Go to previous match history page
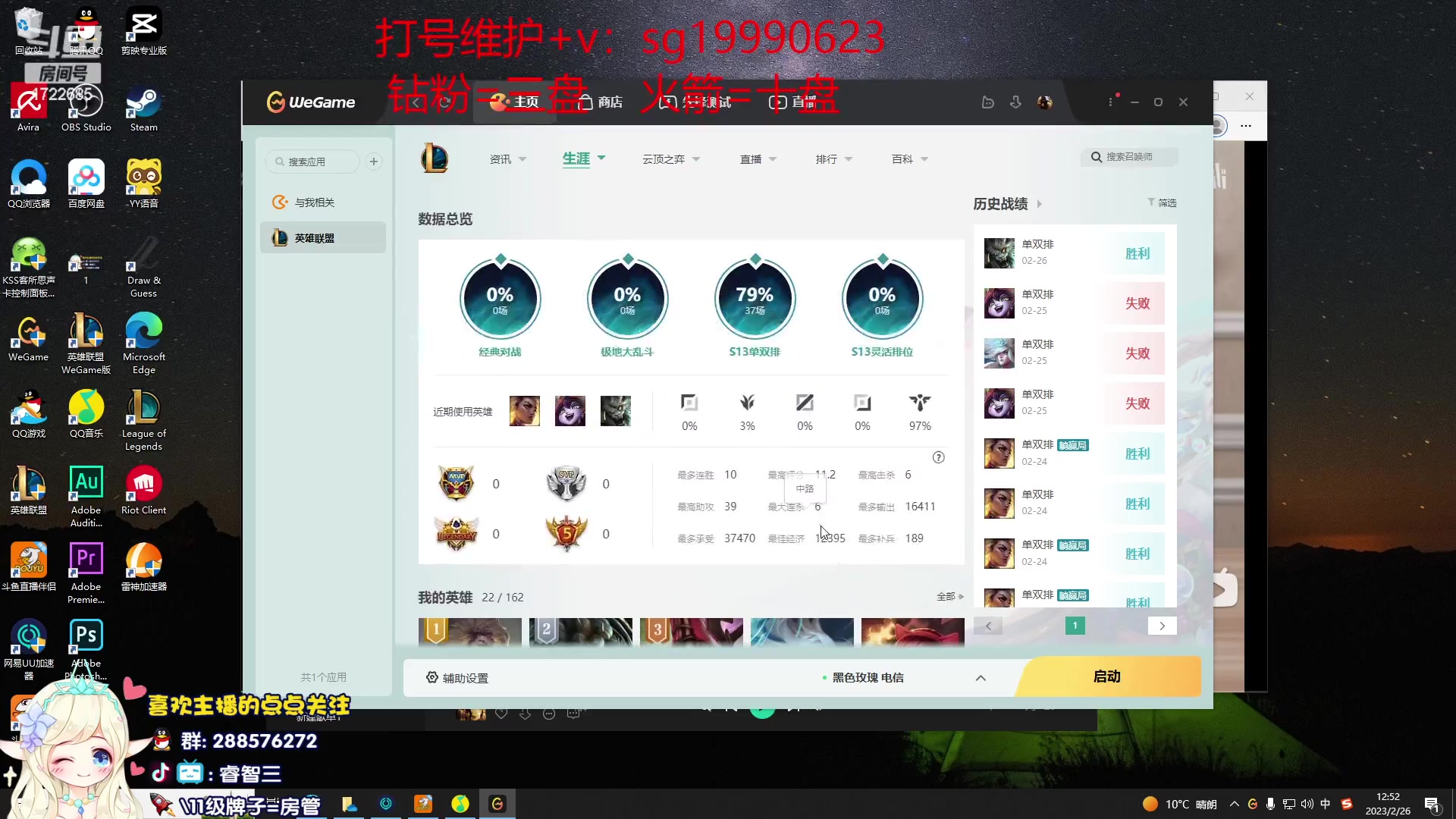This screenshot has width=1456, height=819. pyautogui.click(x=988, y=626)
